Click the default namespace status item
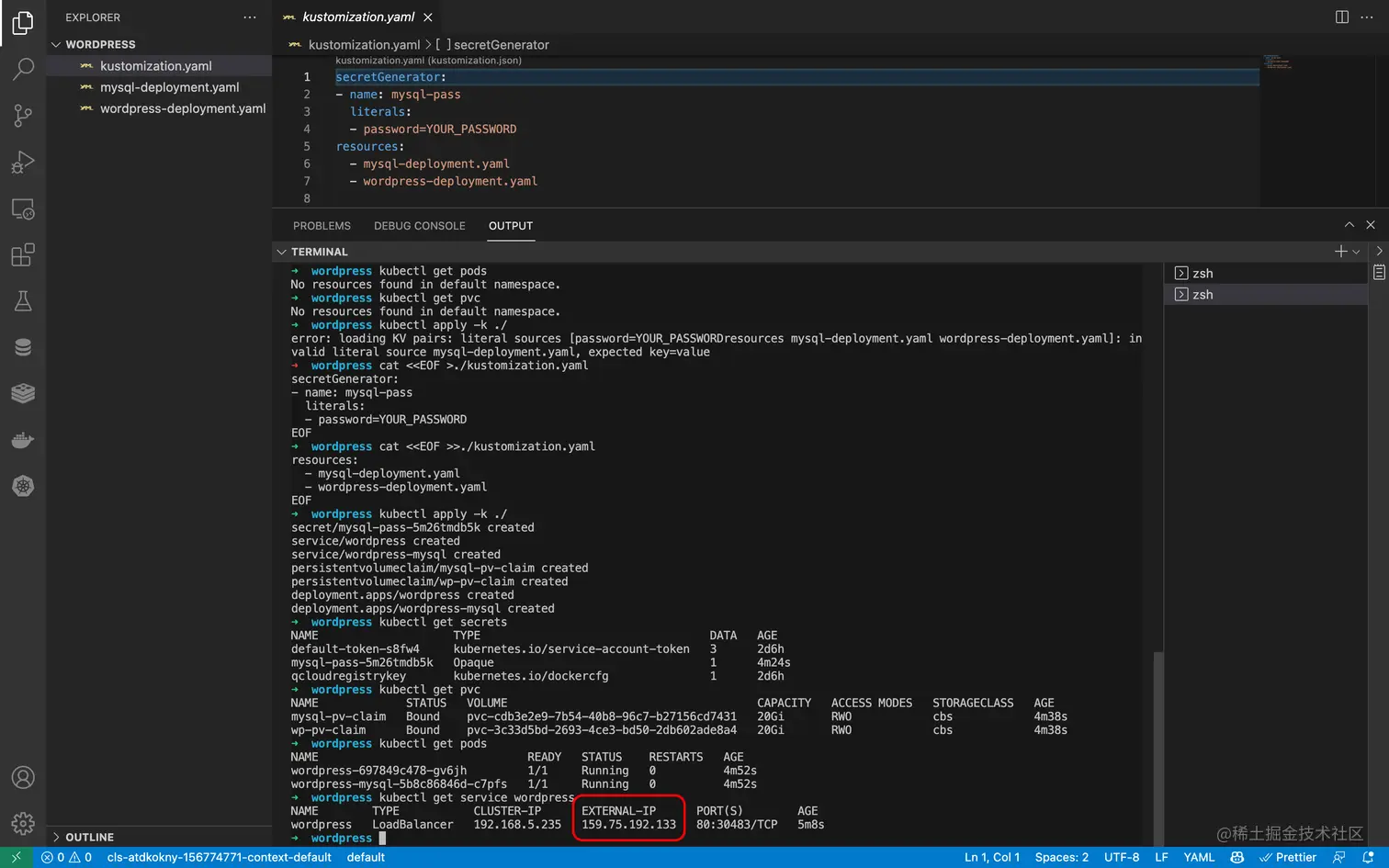 tap(366, 857)
